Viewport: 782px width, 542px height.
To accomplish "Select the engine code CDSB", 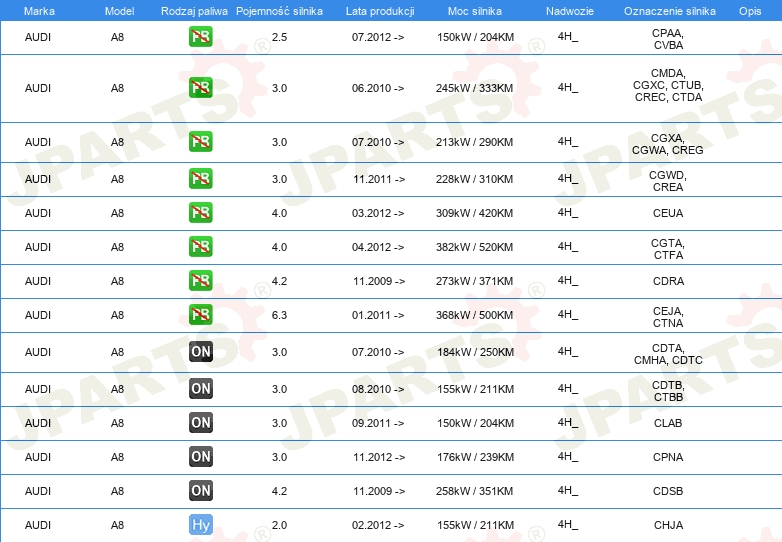I will pyautogui.click(x=668, y=491).
